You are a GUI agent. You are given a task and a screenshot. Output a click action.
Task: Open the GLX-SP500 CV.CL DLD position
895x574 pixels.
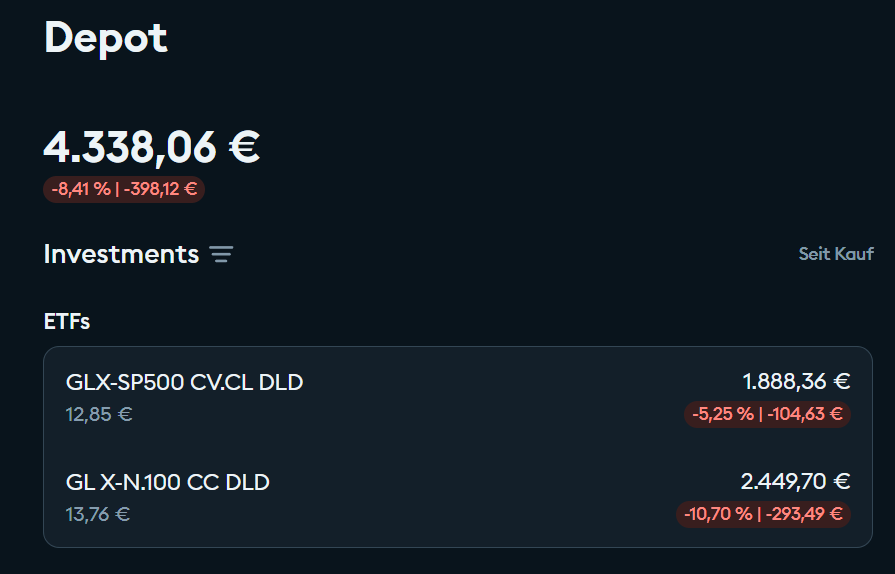coord(184,382)
